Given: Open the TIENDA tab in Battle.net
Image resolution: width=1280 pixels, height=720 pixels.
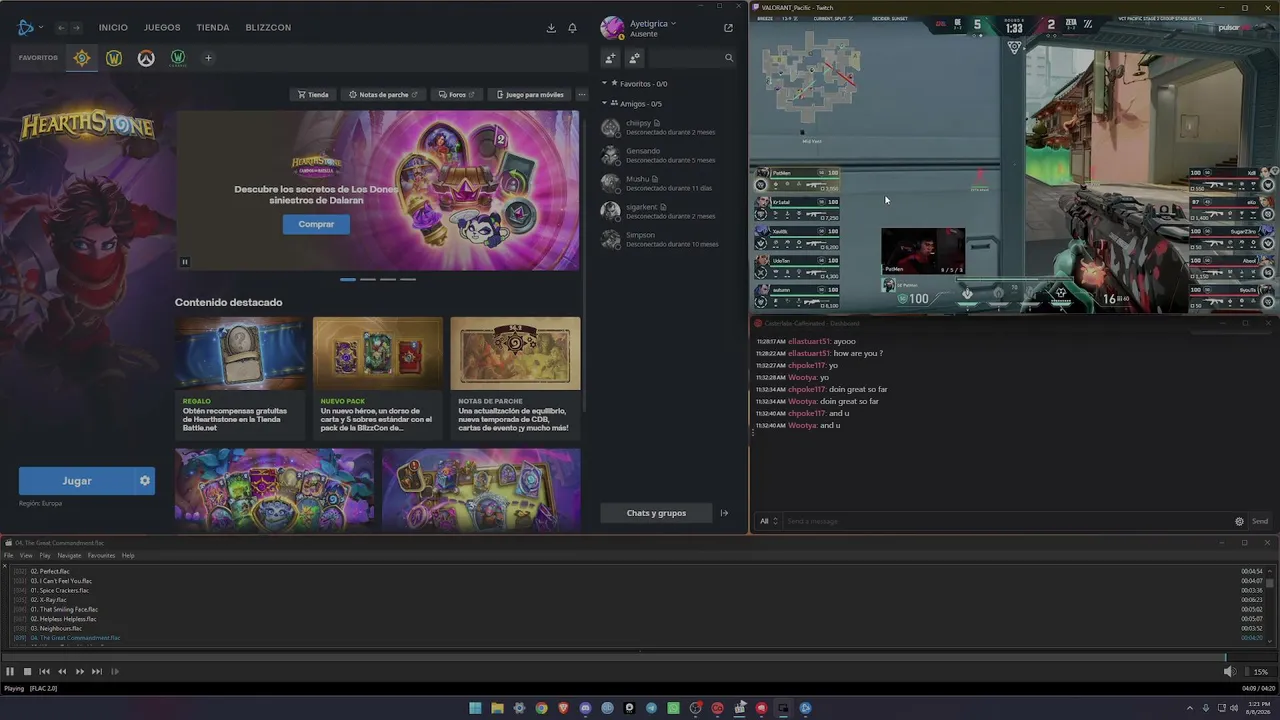Looking at the screenshot, I should (x=213, y=28).
